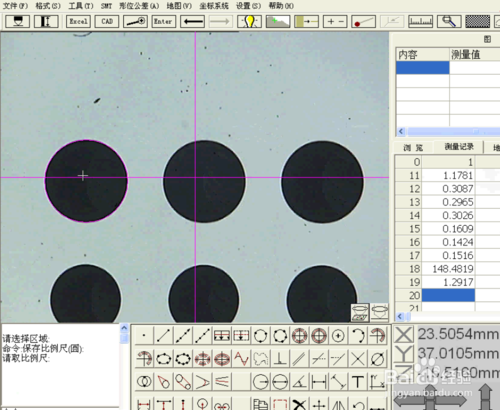This screenshot has height=410, width=500.
Task: Click the CAD toolbar button
Action: tap(107, 21)
